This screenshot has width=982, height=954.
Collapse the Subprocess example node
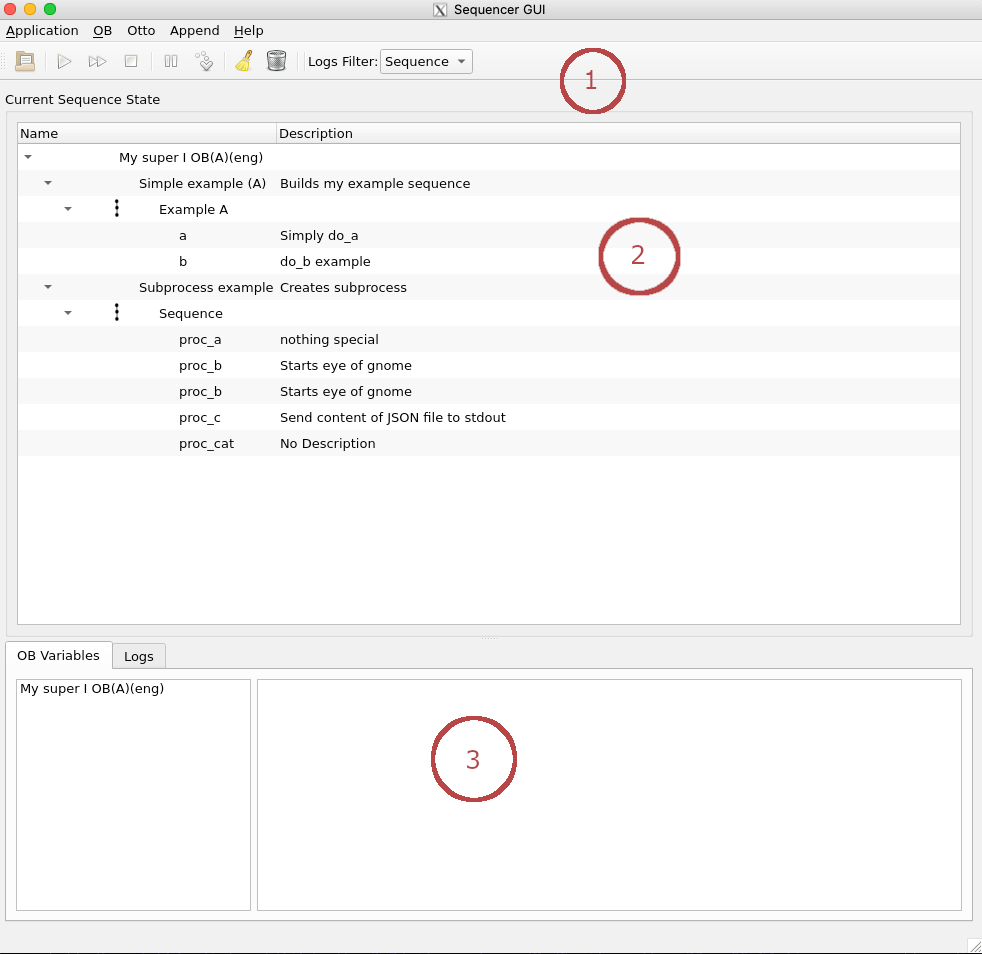pos(47,287)
